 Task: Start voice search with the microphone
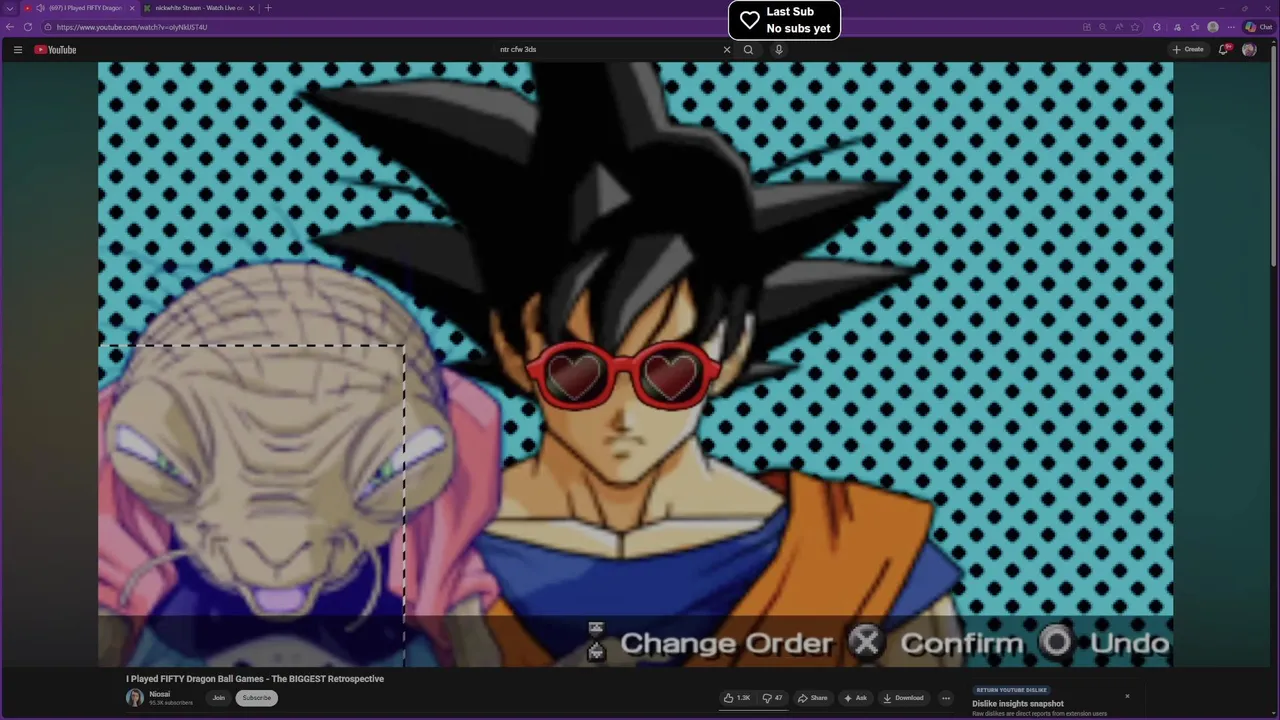click(779, 49)
